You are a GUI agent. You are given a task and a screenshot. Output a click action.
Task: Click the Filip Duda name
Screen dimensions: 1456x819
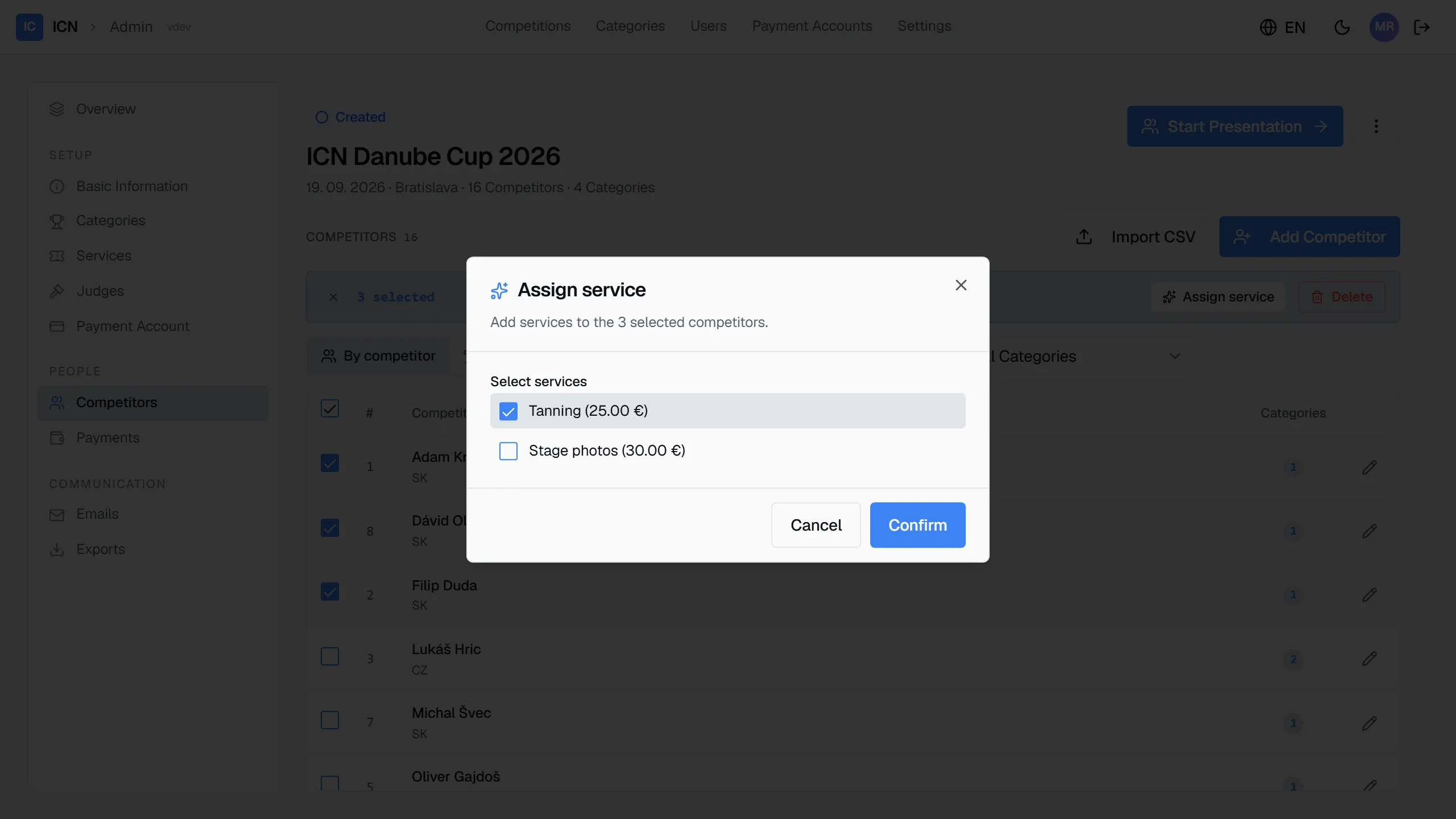point(444,585)
